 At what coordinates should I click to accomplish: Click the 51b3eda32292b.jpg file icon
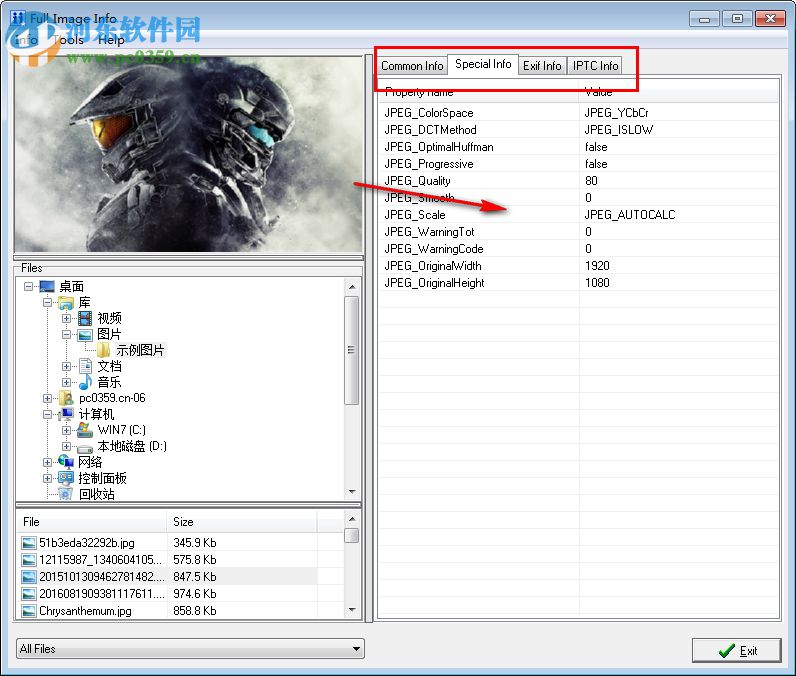point(29,543)
